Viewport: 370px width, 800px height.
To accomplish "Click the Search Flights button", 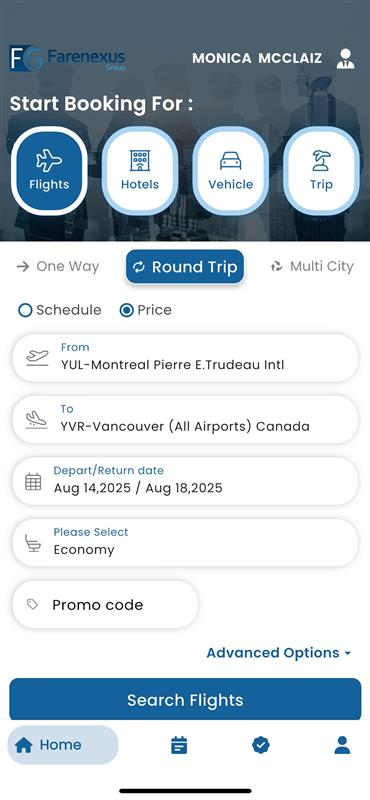I will 185,699.
